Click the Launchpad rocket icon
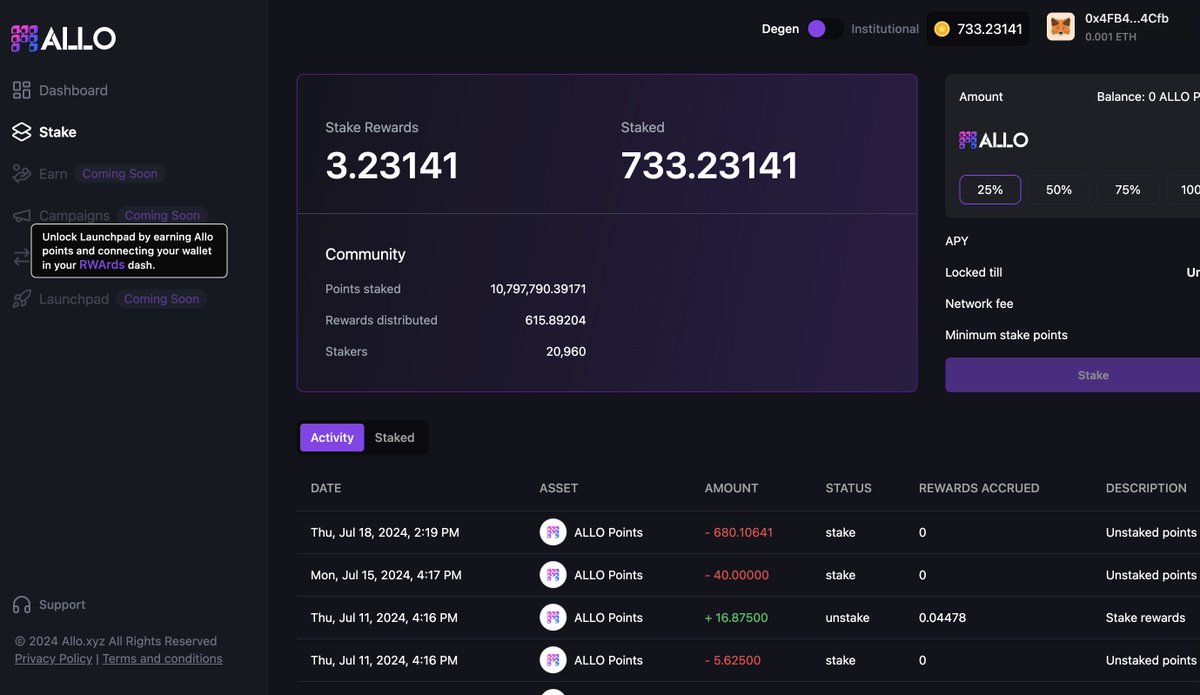The image size is (1200, 695). pyautogui.click(x=22, y=299)
